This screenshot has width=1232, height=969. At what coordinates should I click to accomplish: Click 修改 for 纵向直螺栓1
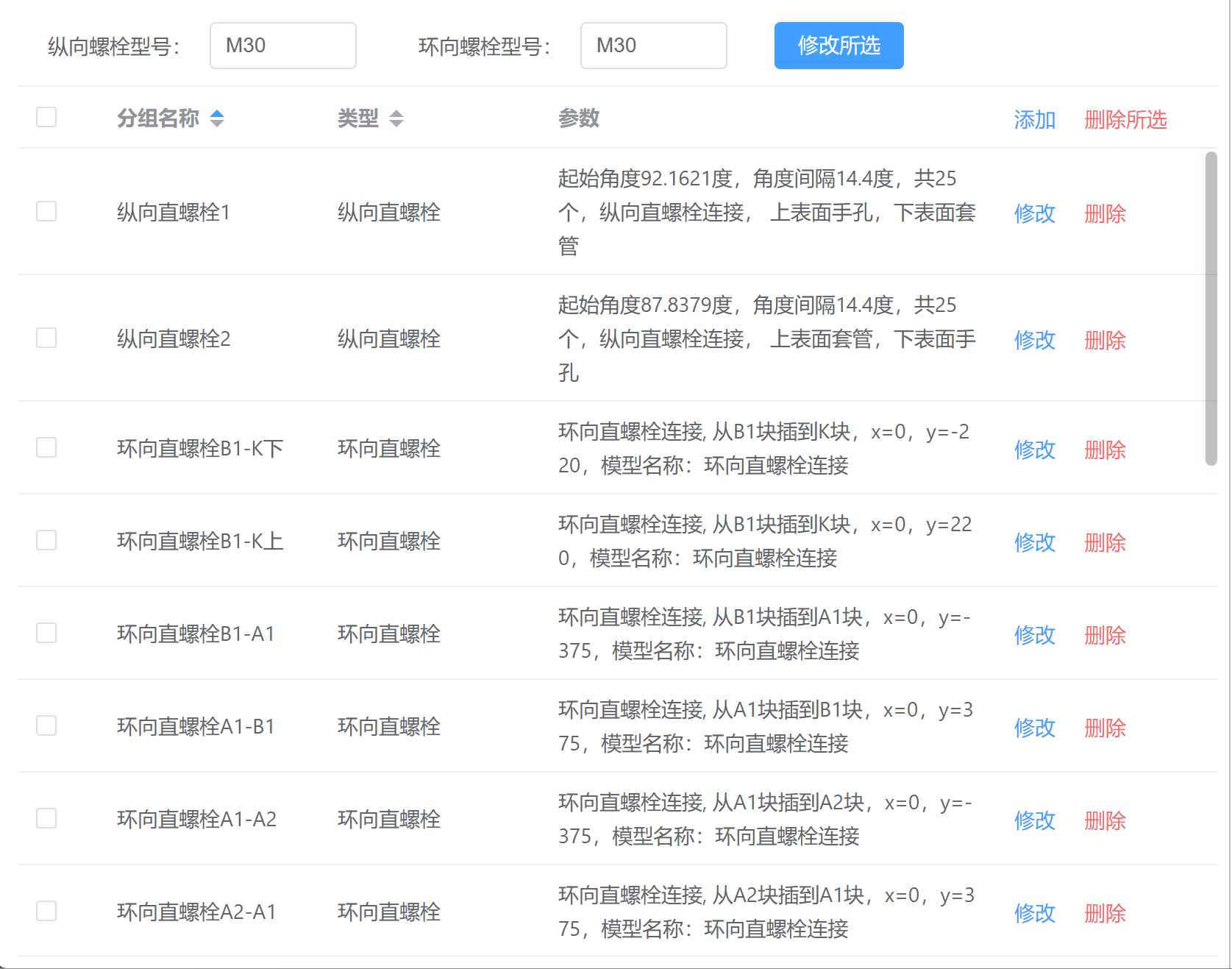tap(1035, 213)
